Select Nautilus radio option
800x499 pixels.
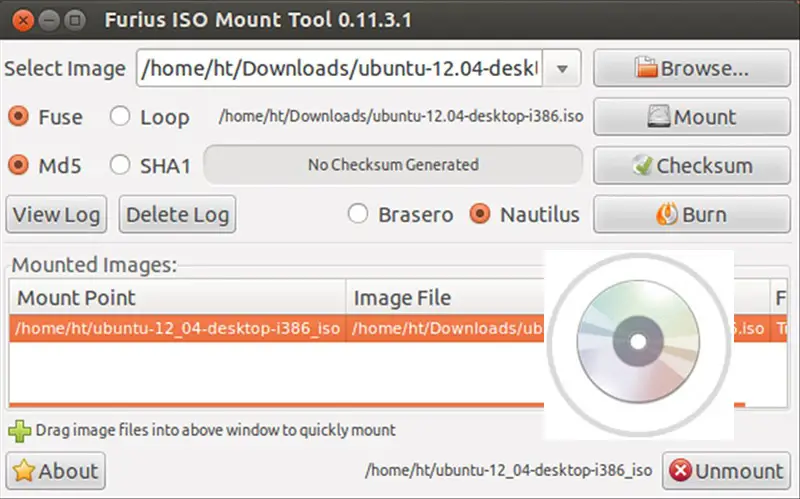point(481,214)
